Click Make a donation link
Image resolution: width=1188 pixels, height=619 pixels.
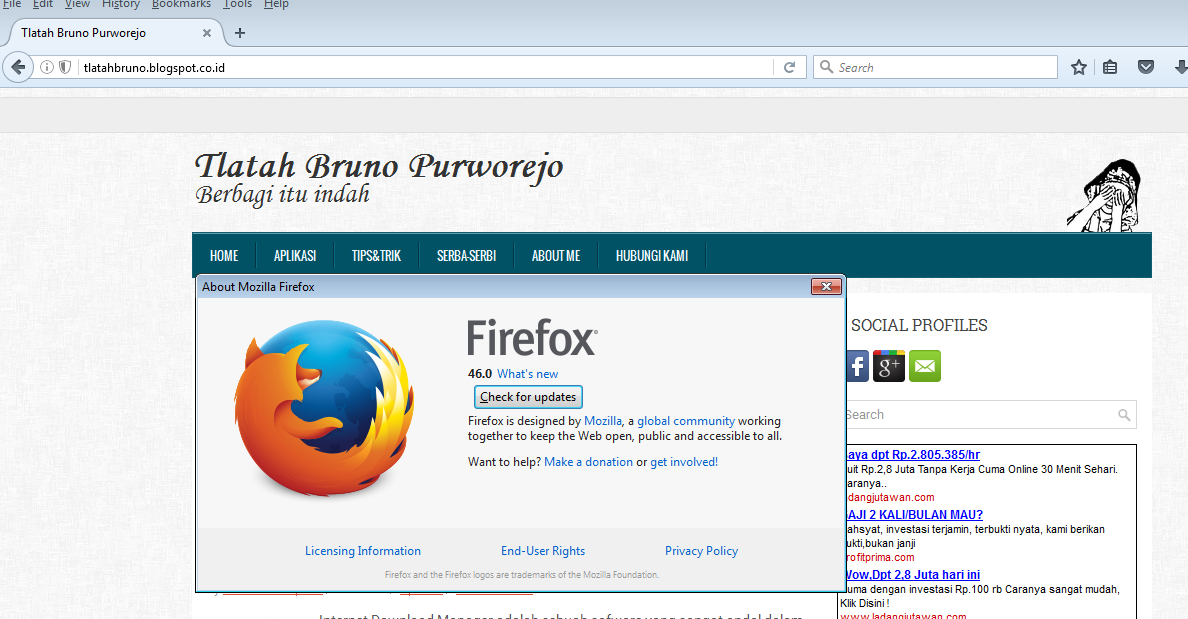tap(588, 462)
